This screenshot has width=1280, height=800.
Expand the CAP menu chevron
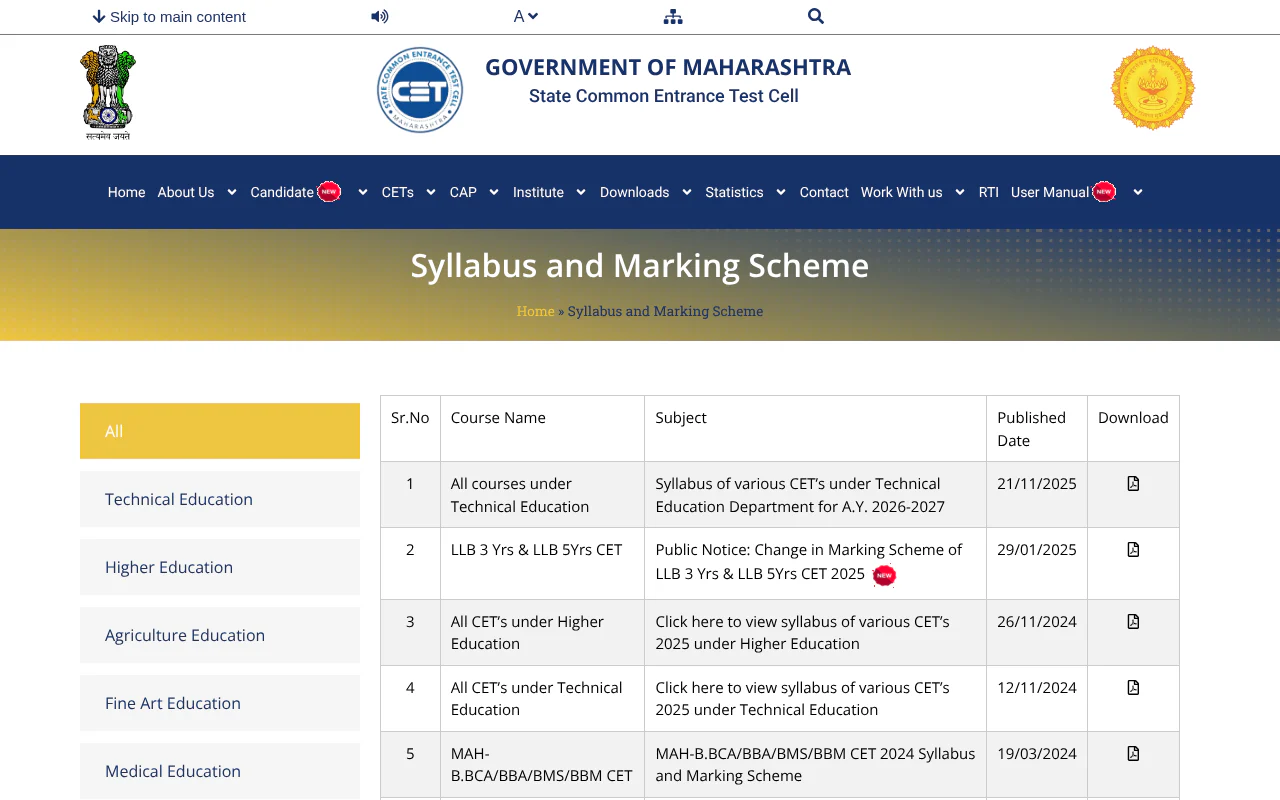tap(494, 192)
